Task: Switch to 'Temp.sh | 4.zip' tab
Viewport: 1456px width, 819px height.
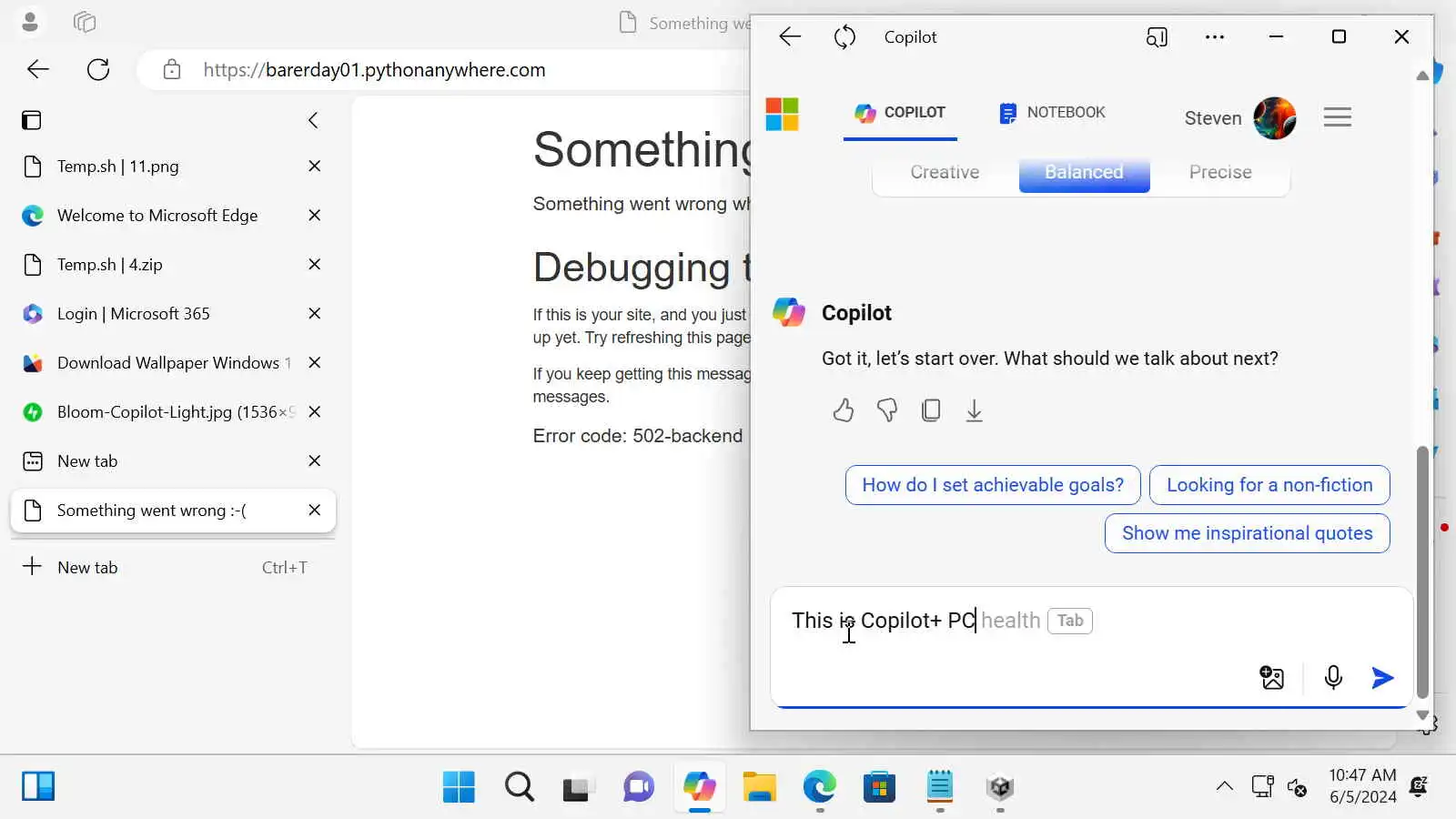Action: click(173, 265)
